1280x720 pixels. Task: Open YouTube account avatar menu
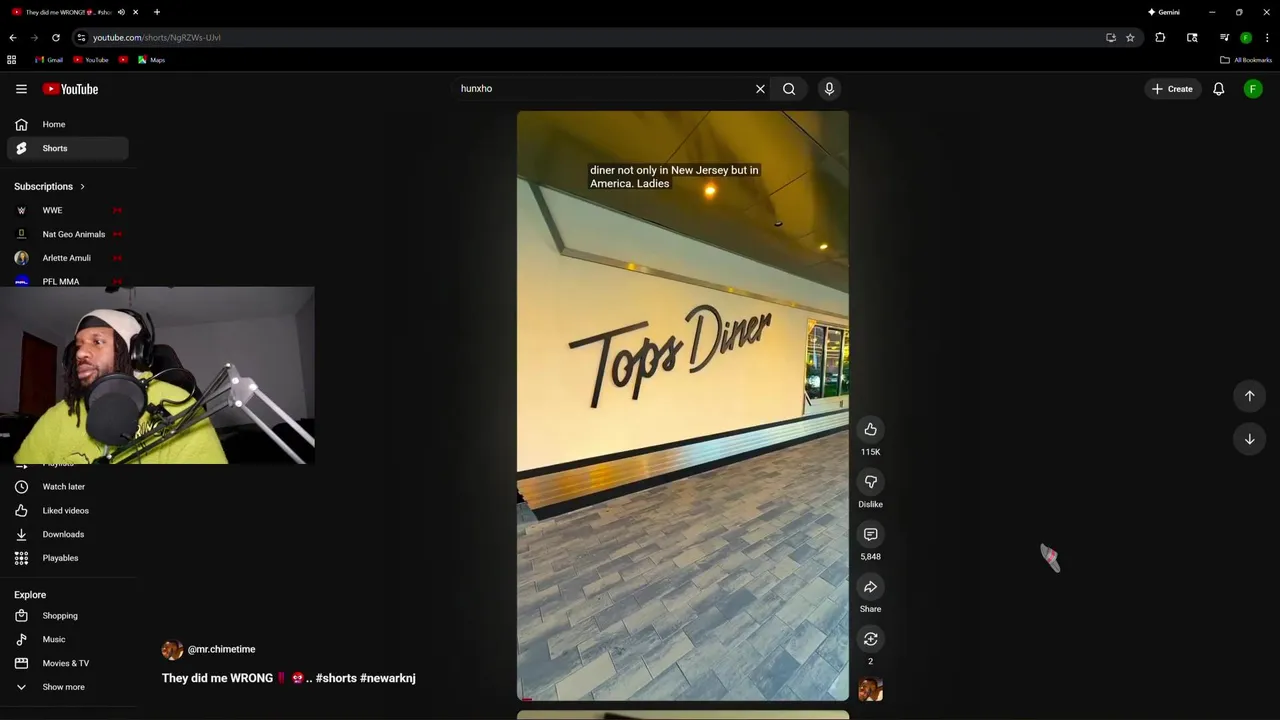pyautogui.click(x=1252, y=89)
